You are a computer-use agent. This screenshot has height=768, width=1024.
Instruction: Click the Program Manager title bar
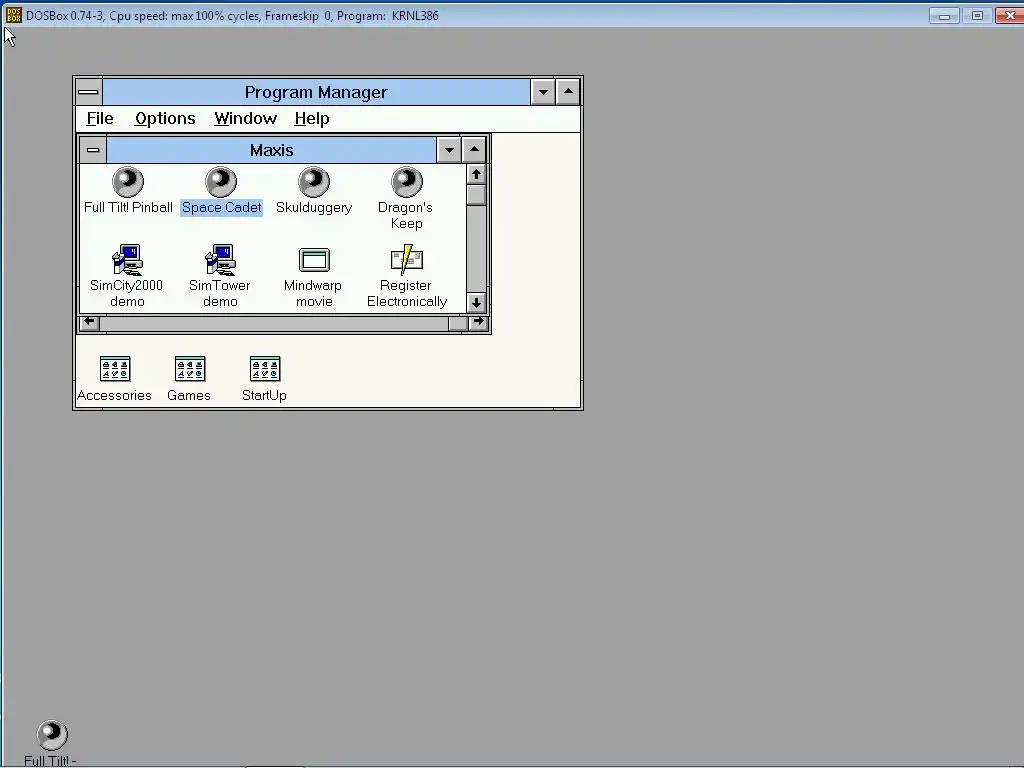pos(316,92)
